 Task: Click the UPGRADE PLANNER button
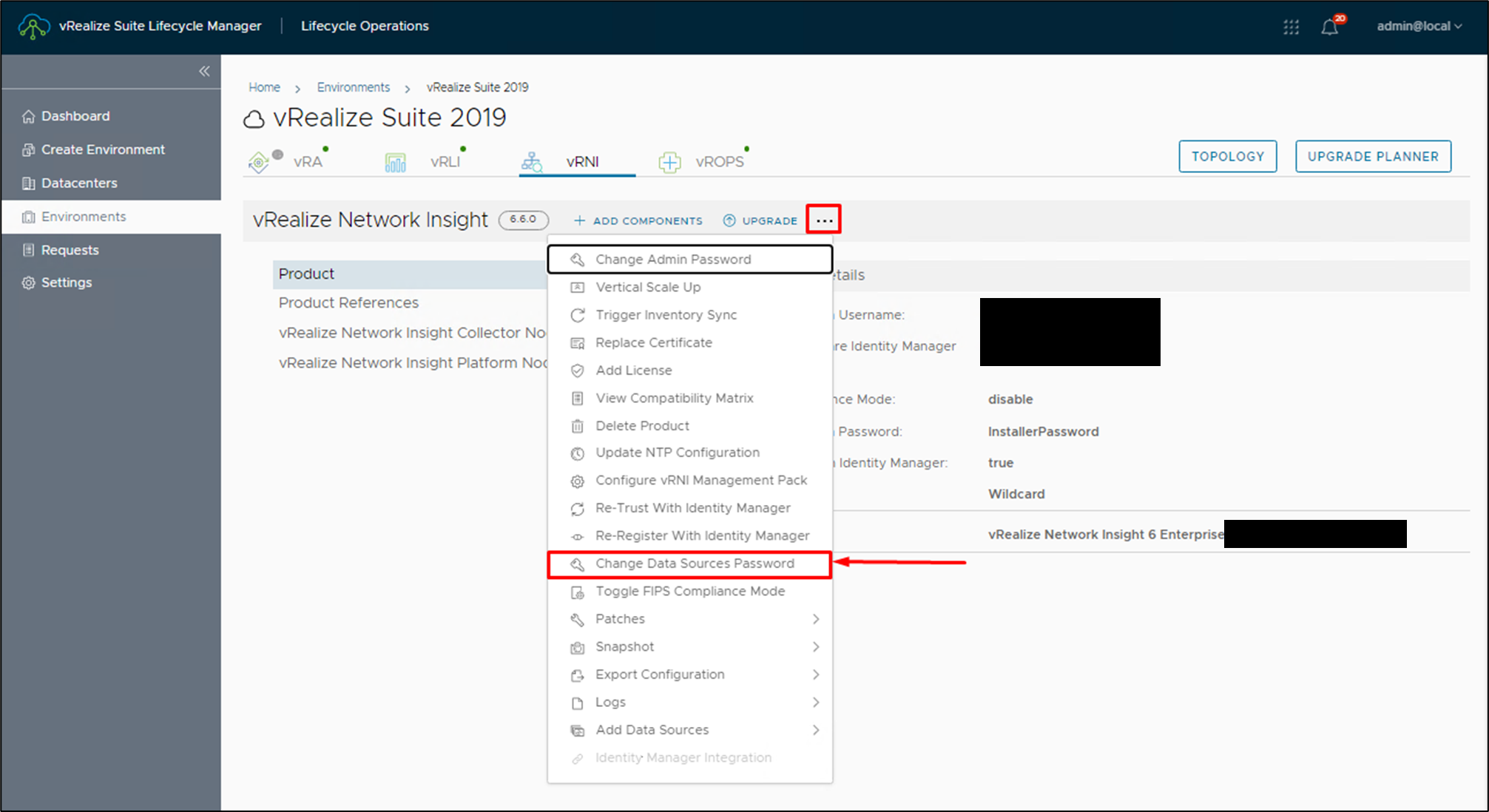tap(1373, 157)
